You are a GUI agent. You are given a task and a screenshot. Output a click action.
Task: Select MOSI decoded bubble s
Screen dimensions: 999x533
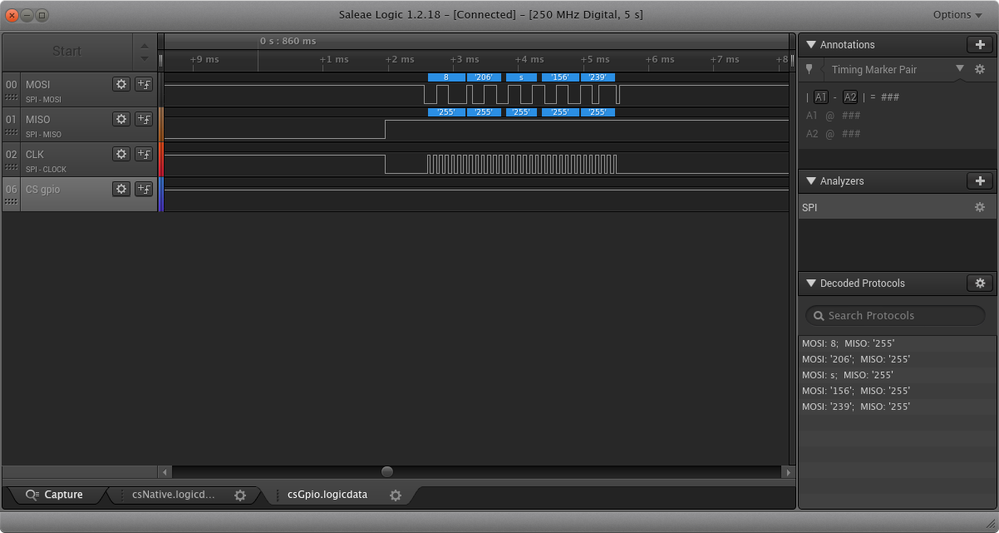coord(521,77)
